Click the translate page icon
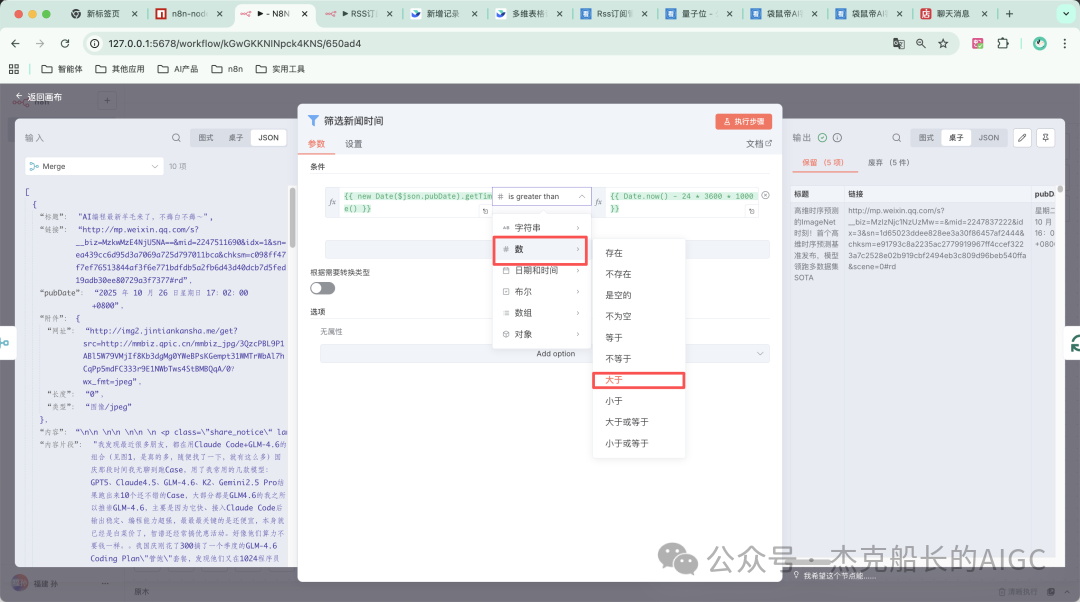The width and height of the screenshot is (1080, 602). tap(899, 43)
